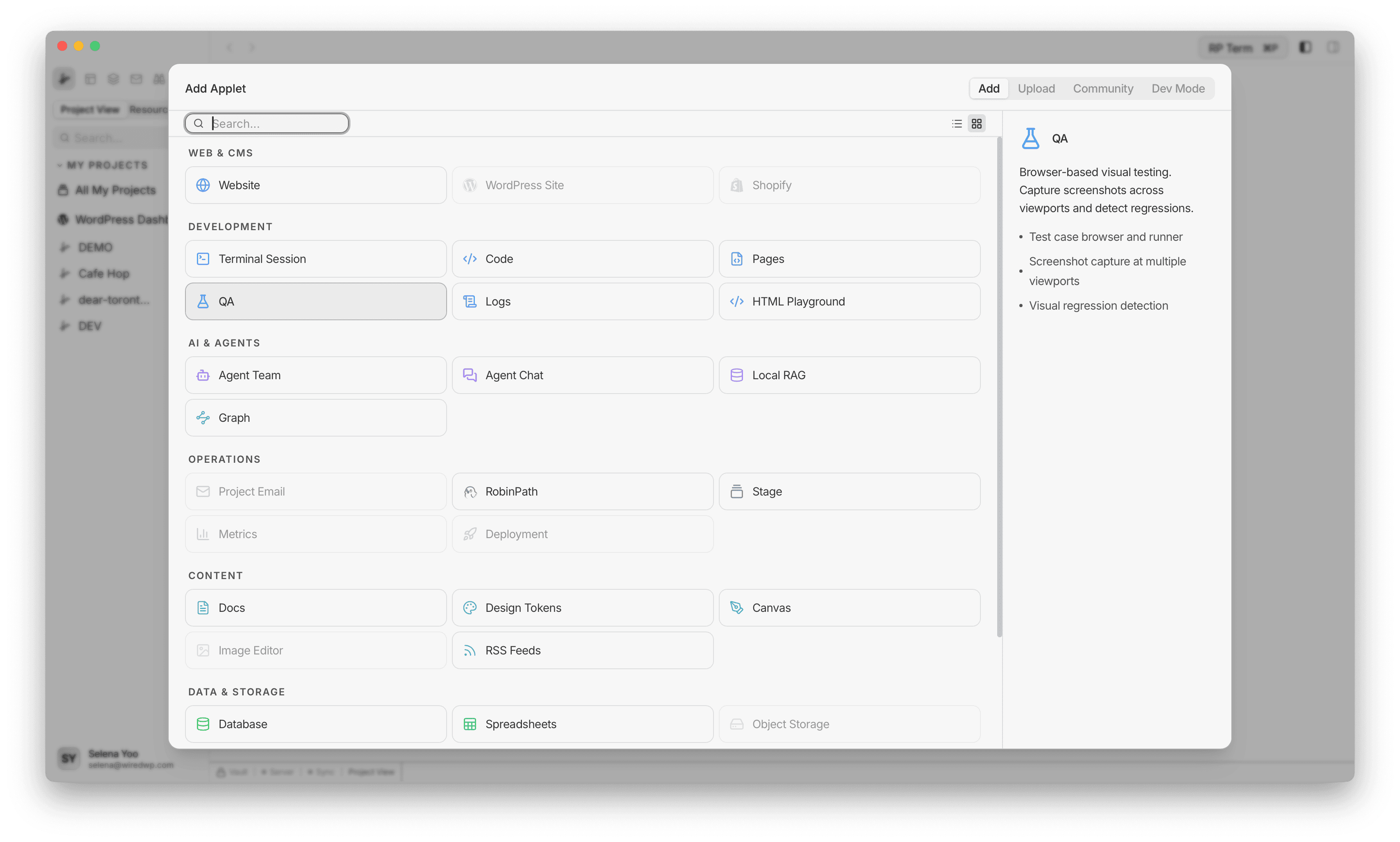Image resolution: width=1400 pixels, height=842 pixels.
Task: Click the HTML Playground icon
Action: pyautogui.click(x=736, y=301)
